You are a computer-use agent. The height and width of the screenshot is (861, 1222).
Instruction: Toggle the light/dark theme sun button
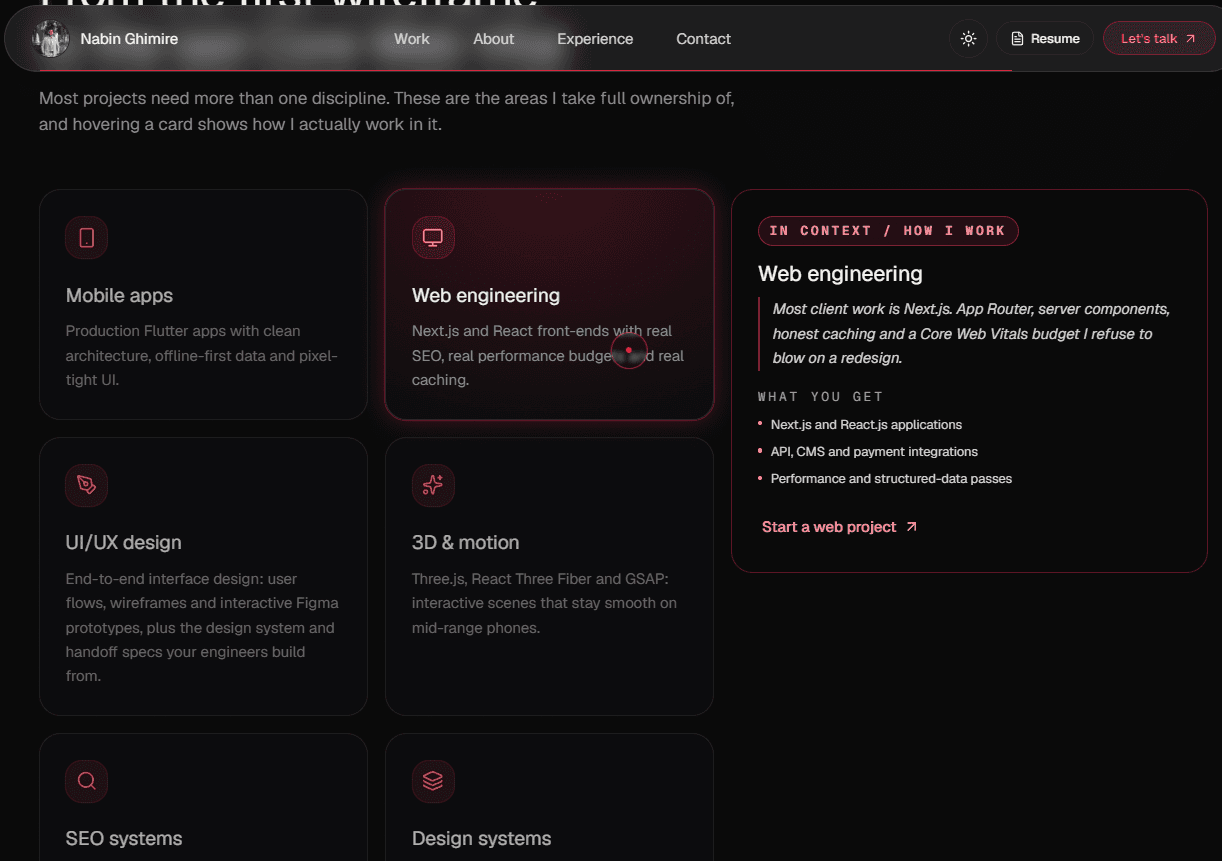[x=968, y=39]
